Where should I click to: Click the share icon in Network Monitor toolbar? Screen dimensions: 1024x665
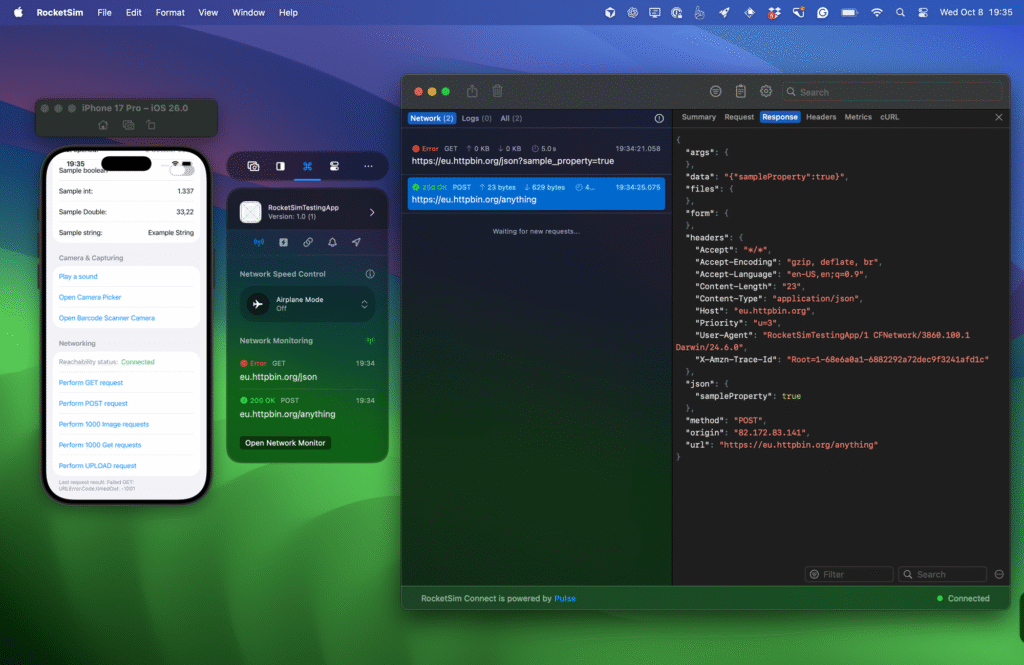[x=472, y=91]
